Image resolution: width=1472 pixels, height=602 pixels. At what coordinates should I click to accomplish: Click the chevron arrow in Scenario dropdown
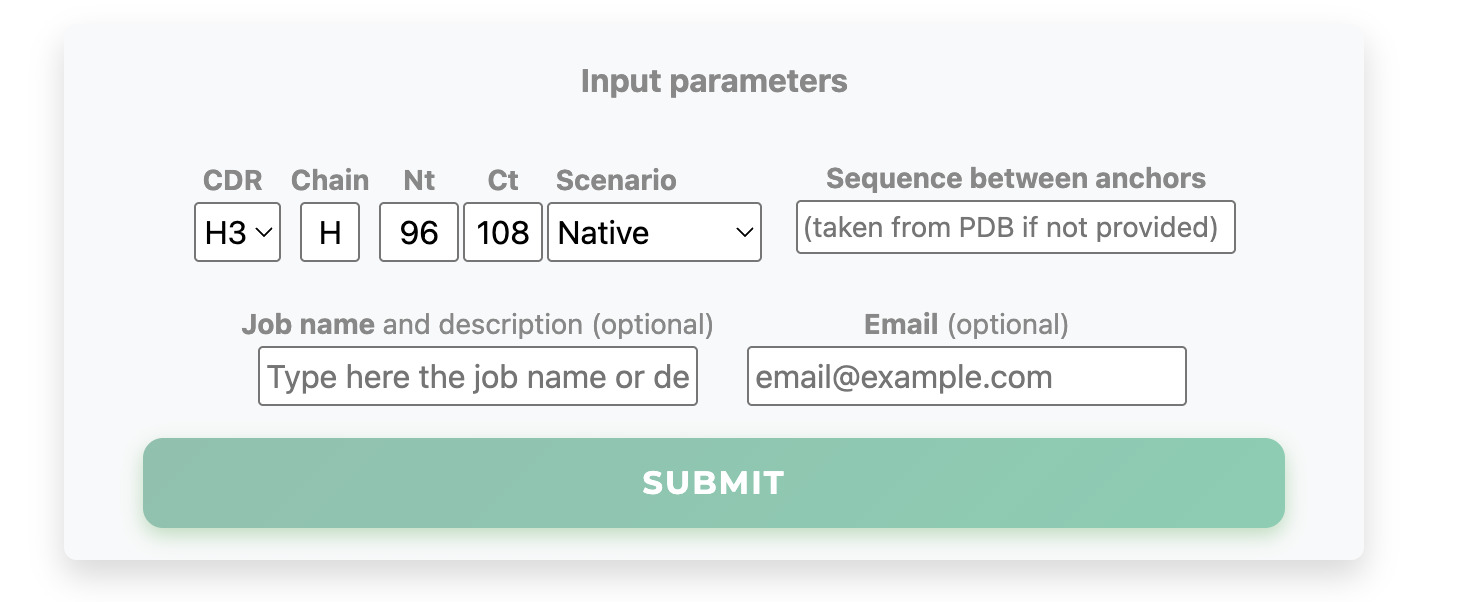744,233
